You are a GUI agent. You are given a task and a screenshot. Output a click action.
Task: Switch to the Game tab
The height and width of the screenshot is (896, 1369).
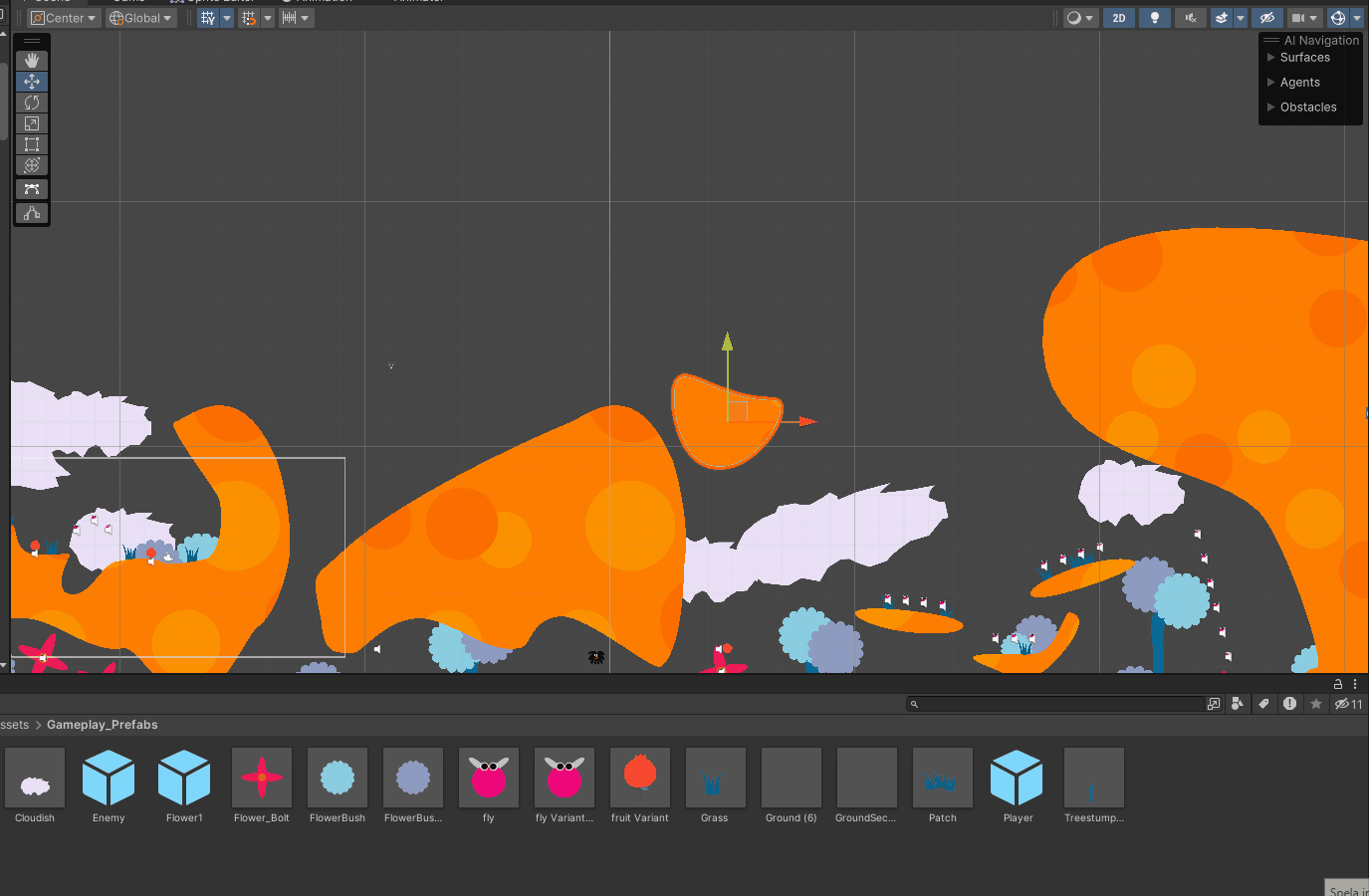tap(129, 2)
